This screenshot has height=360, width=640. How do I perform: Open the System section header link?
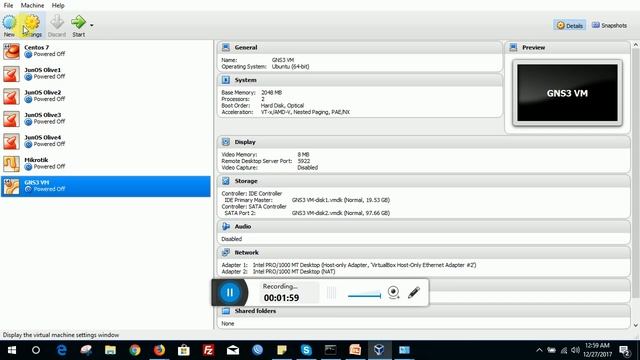(245, 80)
